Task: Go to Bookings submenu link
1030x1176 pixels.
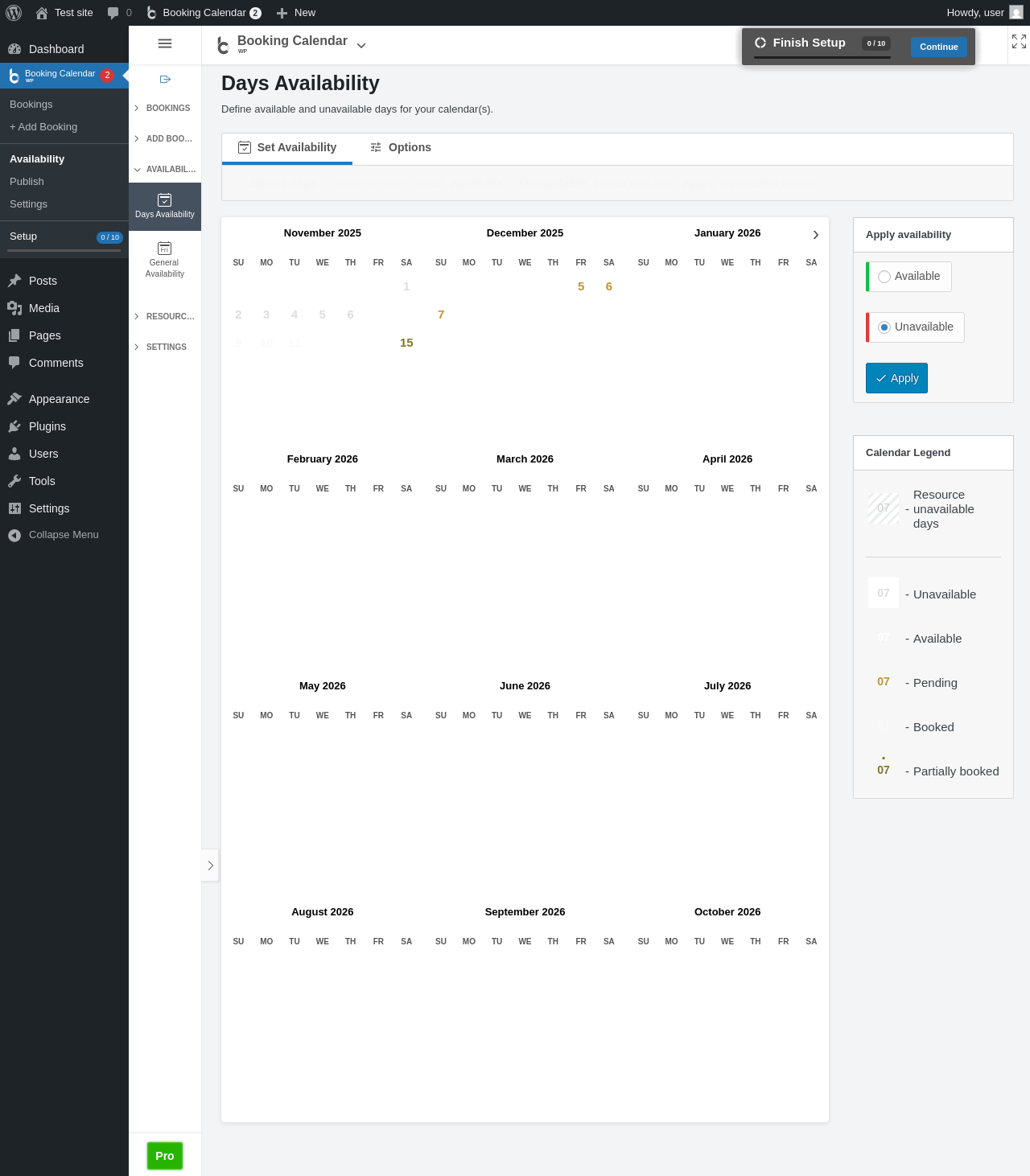Action: coord(31,105)
